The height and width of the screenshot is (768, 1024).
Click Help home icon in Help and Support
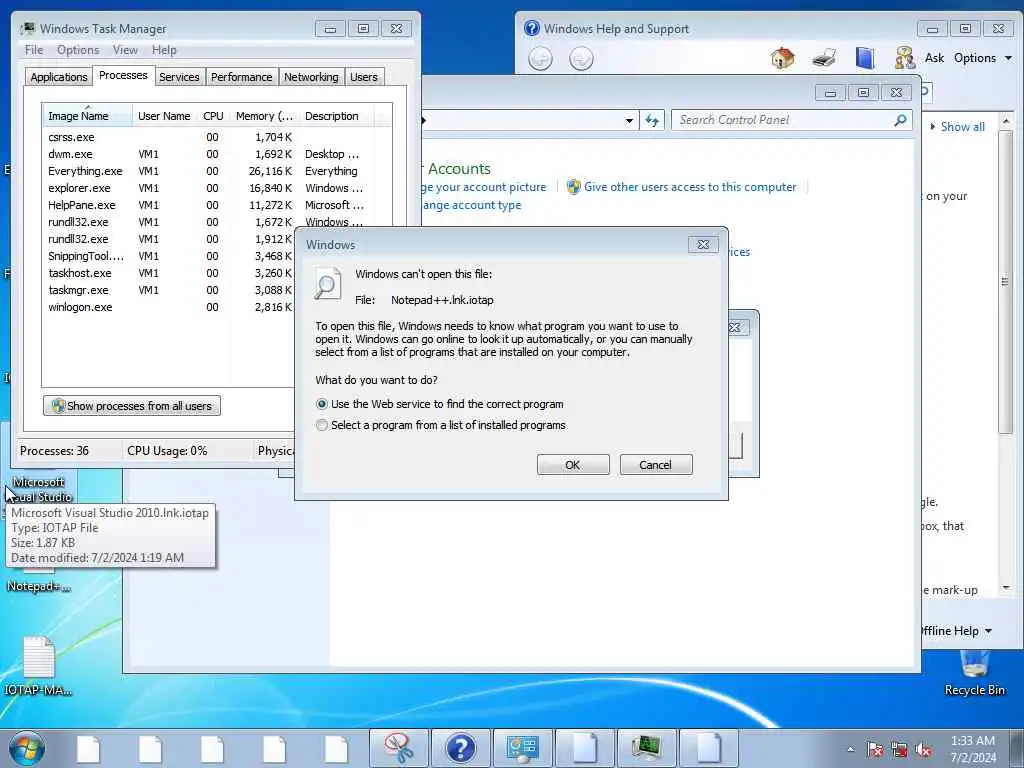pos(782,58)
